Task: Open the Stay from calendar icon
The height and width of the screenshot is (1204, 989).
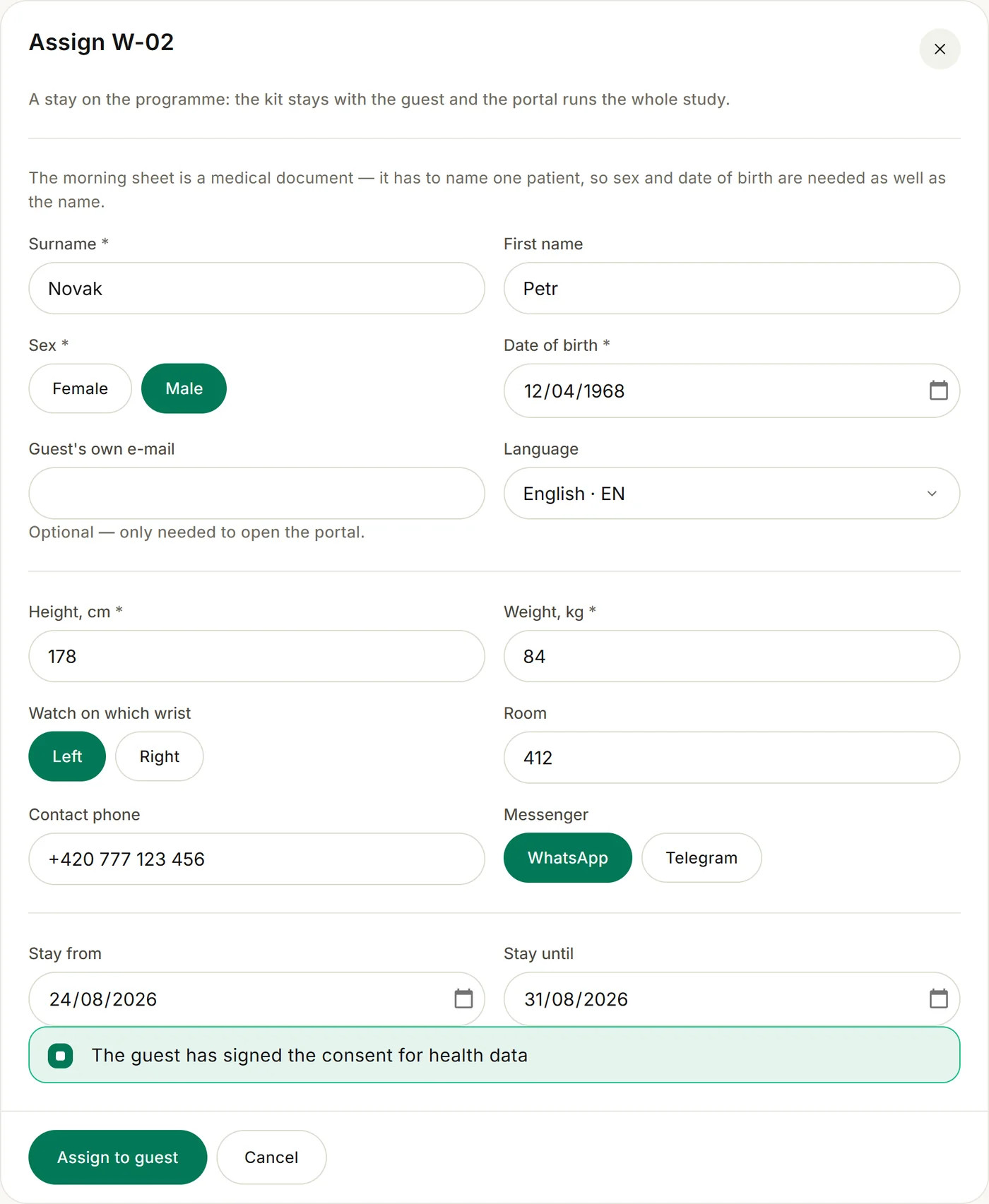Action: [x=463, y=999]
